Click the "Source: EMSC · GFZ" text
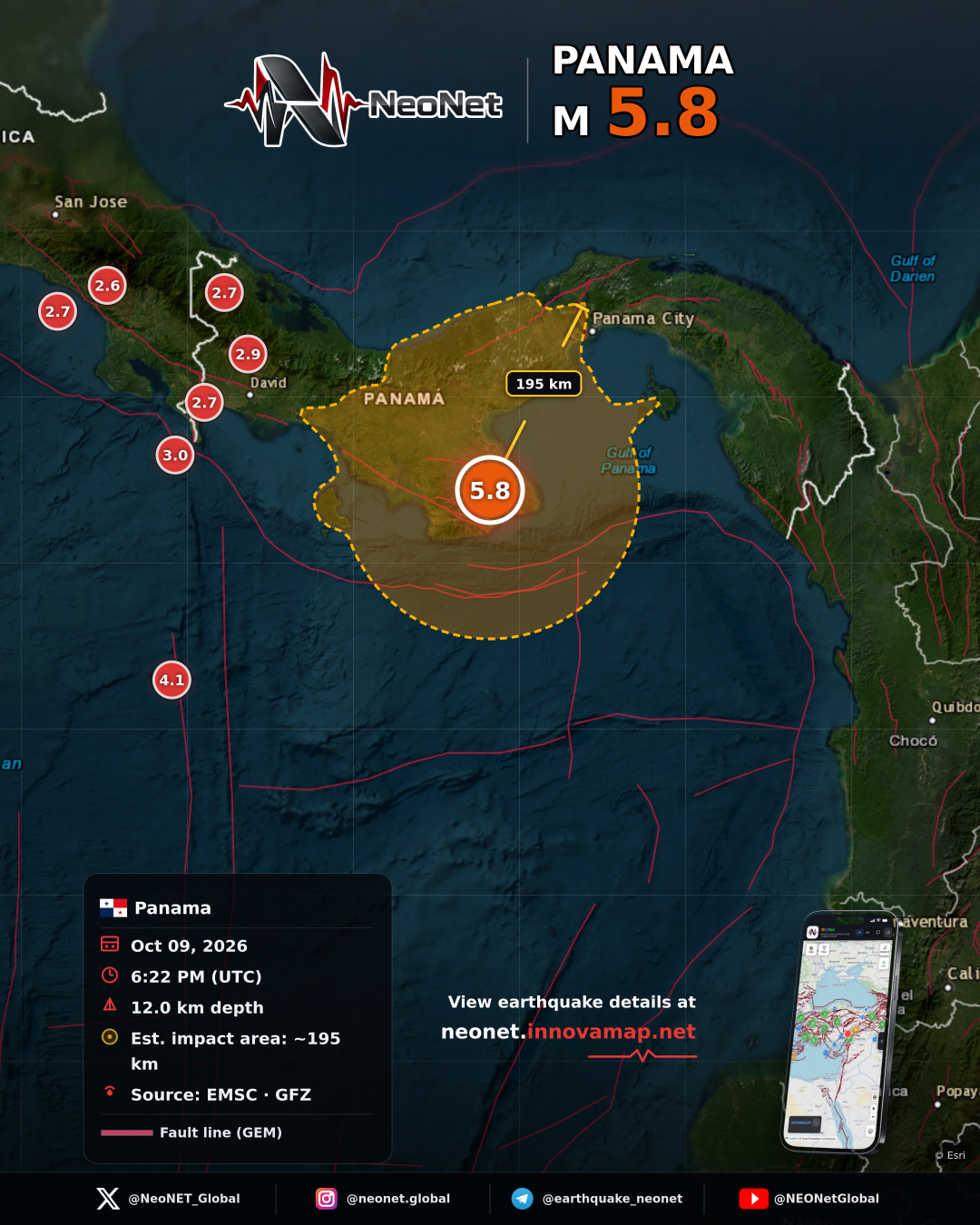980x1225 pixels. (x=220, y=1094)
